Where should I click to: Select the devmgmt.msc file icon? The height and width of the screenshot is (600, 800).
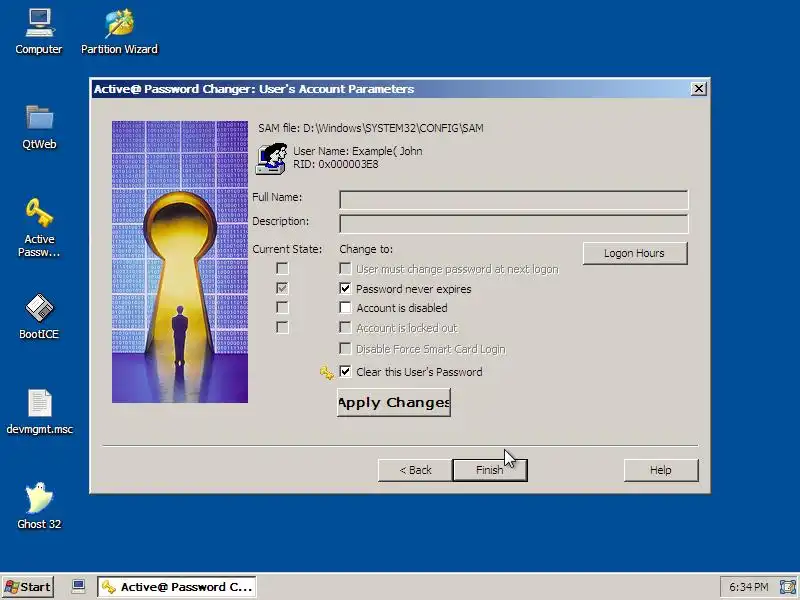39,412
